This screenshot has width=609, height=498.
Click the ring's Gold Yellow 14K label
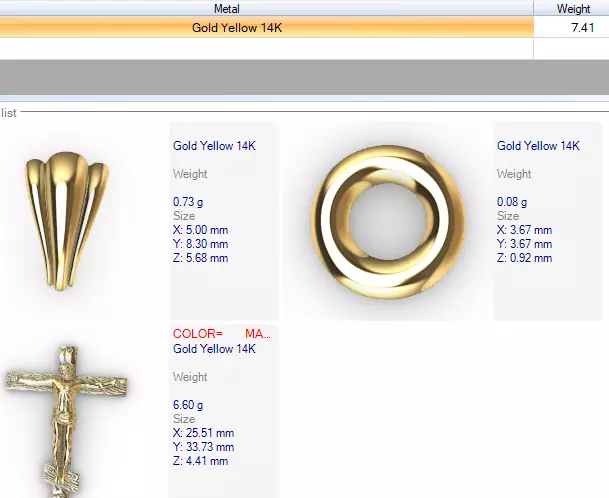[x=538, y=146]
